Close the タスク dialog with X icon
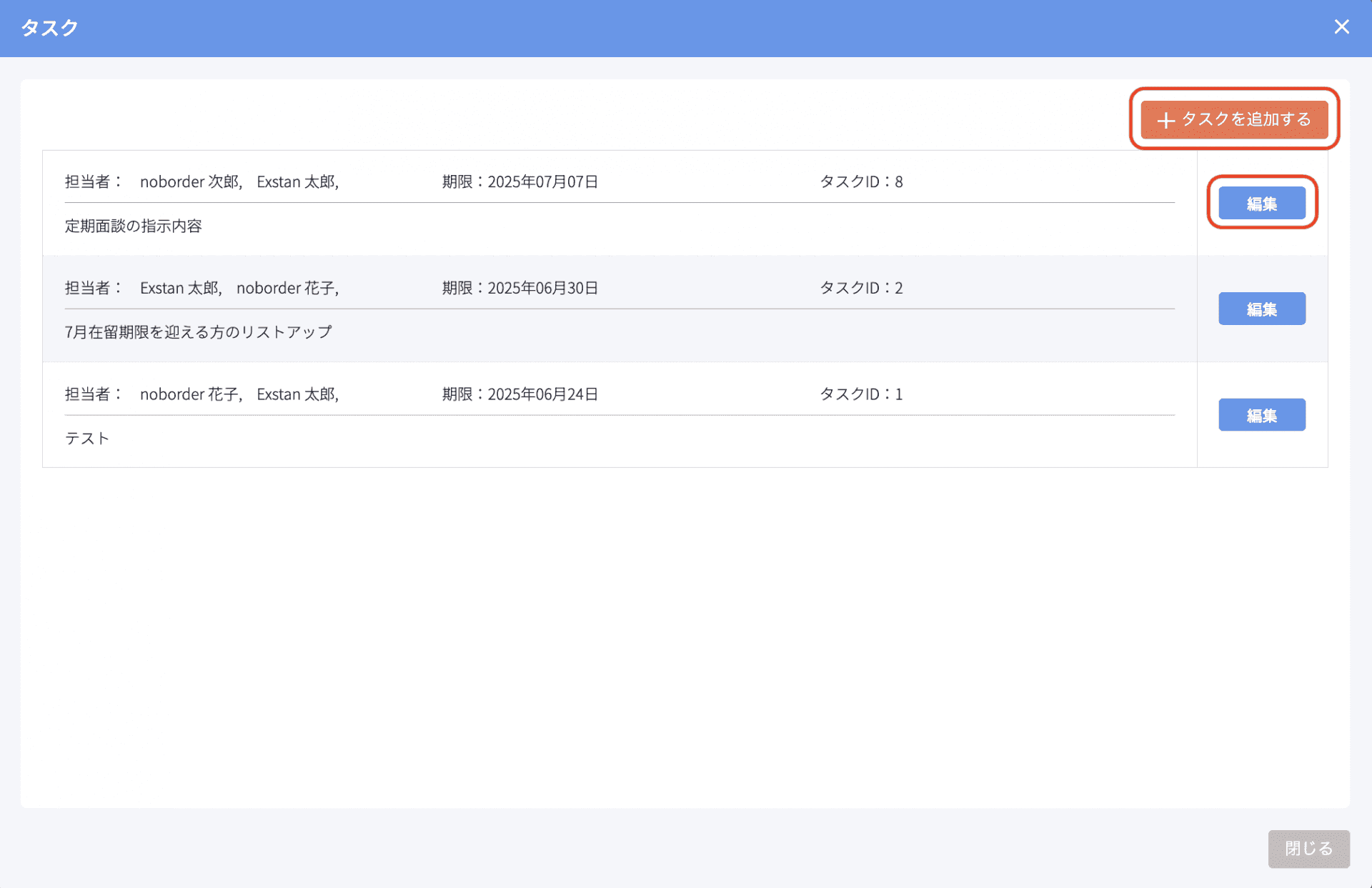Viewport: 1372px width, 888px height. point(1341,27)
